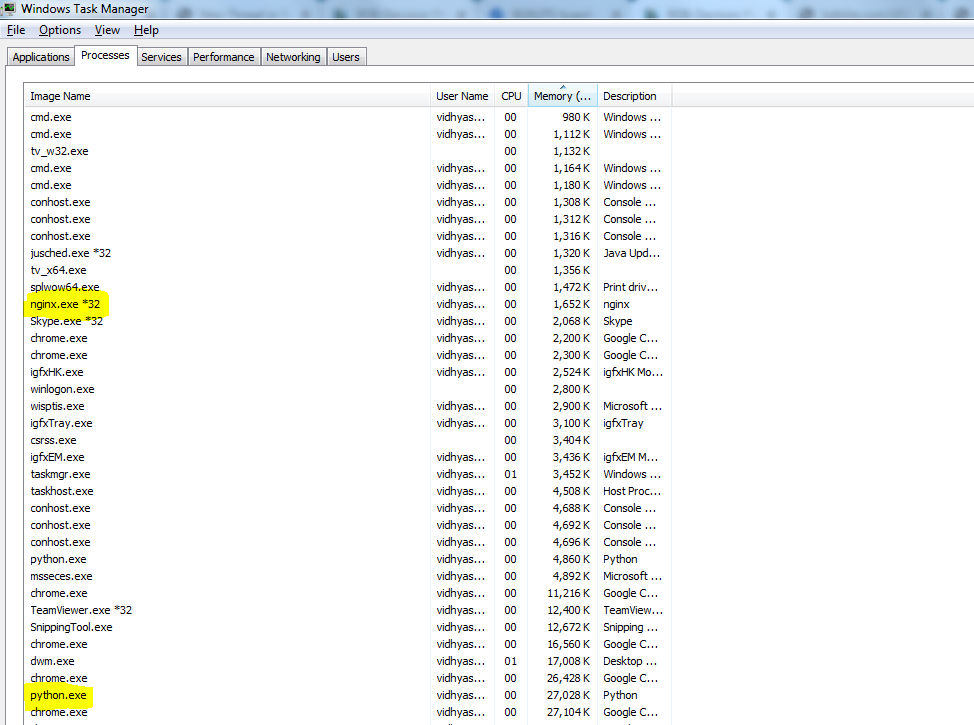The image size is (974, 725).
Task: Switch to the Networking tab
Action: coord(293,57)
